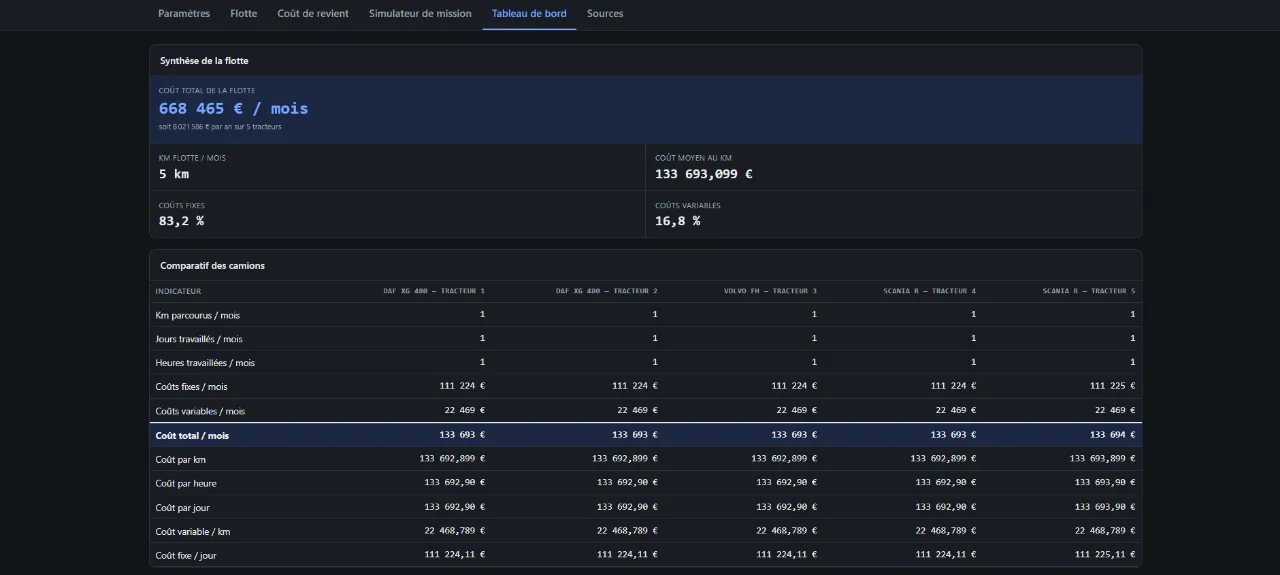The width and height of the screenshot is (1280, 575).
Task: Open the Sources tab
Action: pos(605,14)
